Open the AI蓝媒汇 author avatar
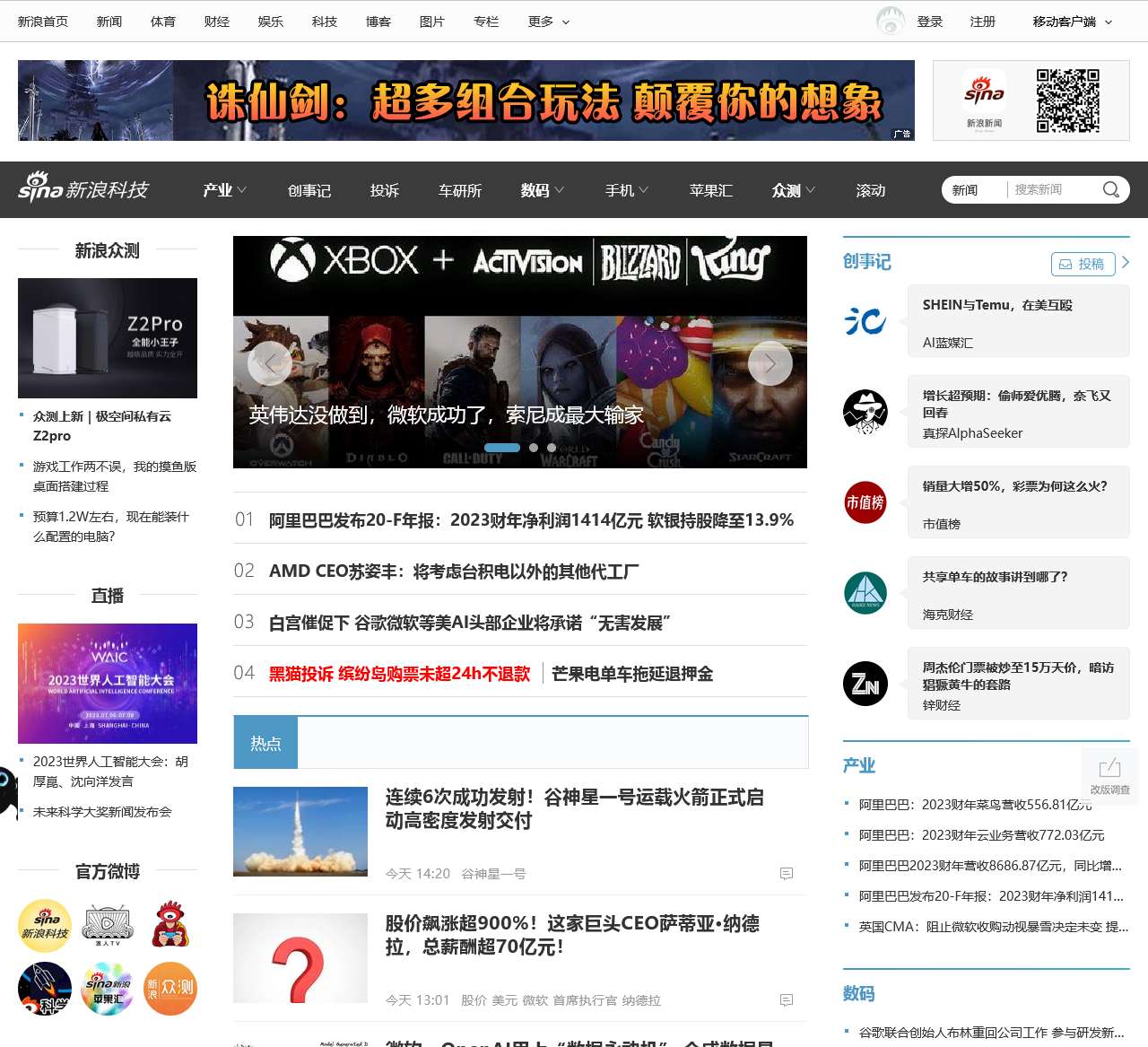 pyautogui.click(x=865, y=321)
